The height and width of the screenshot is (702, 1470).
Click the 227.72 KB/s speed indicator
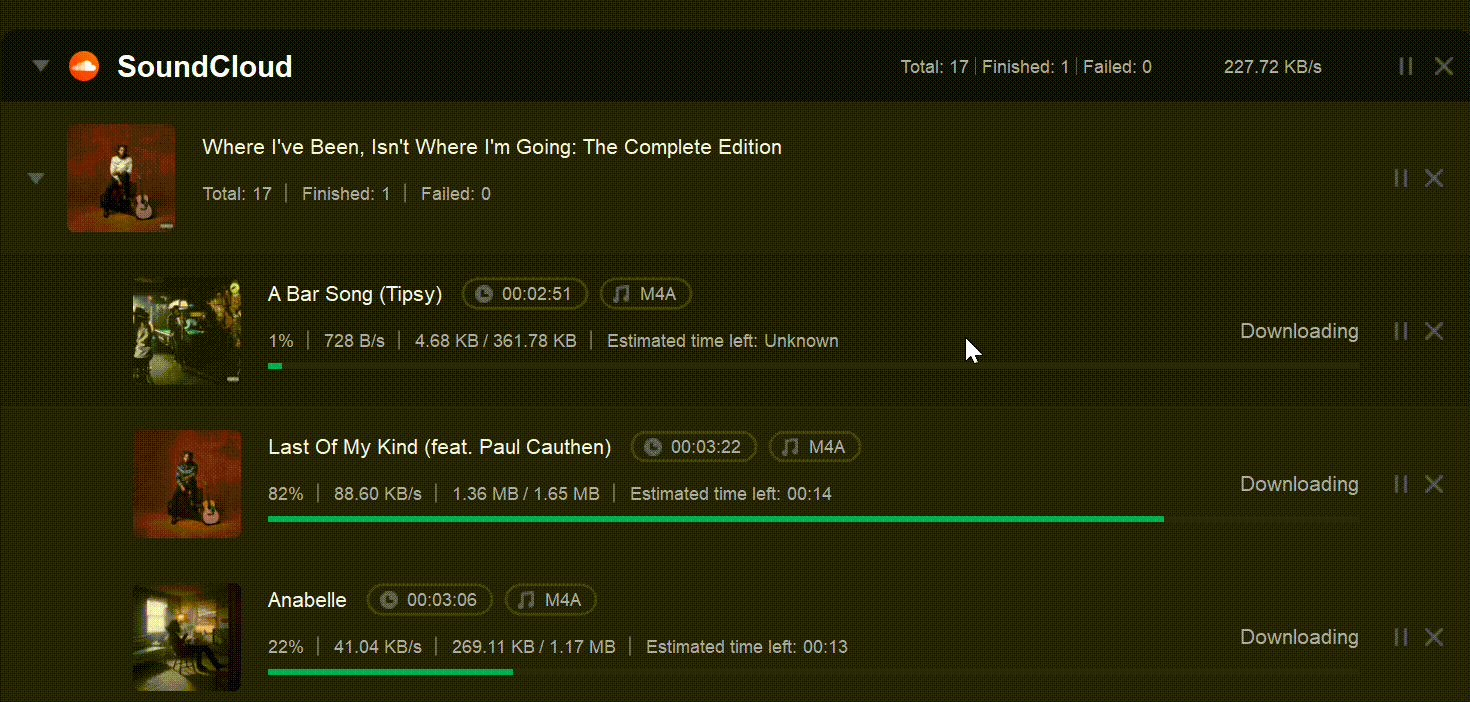click(x=1272, y=66)
